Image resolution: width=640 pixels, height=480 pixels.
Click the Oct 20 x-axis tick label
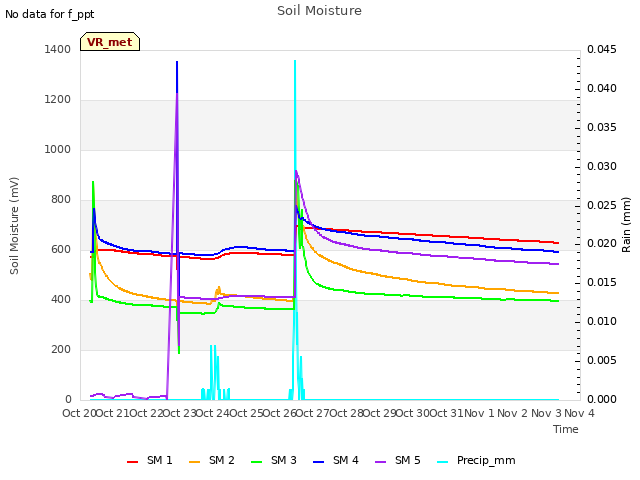pos(79,413)
